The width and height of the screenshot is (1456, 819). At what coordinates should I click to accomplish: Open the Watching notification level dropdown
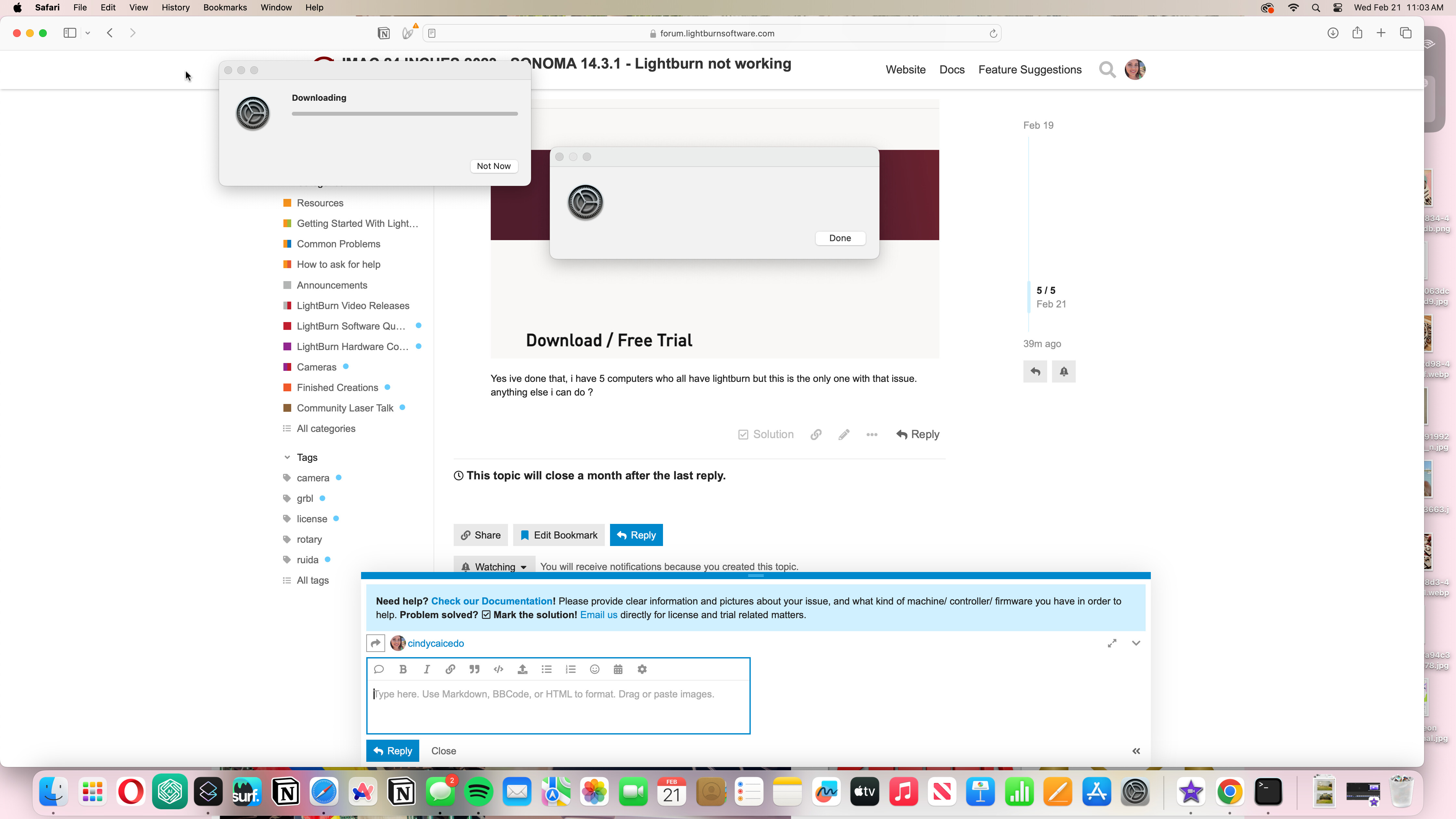[x=495, y=566]
